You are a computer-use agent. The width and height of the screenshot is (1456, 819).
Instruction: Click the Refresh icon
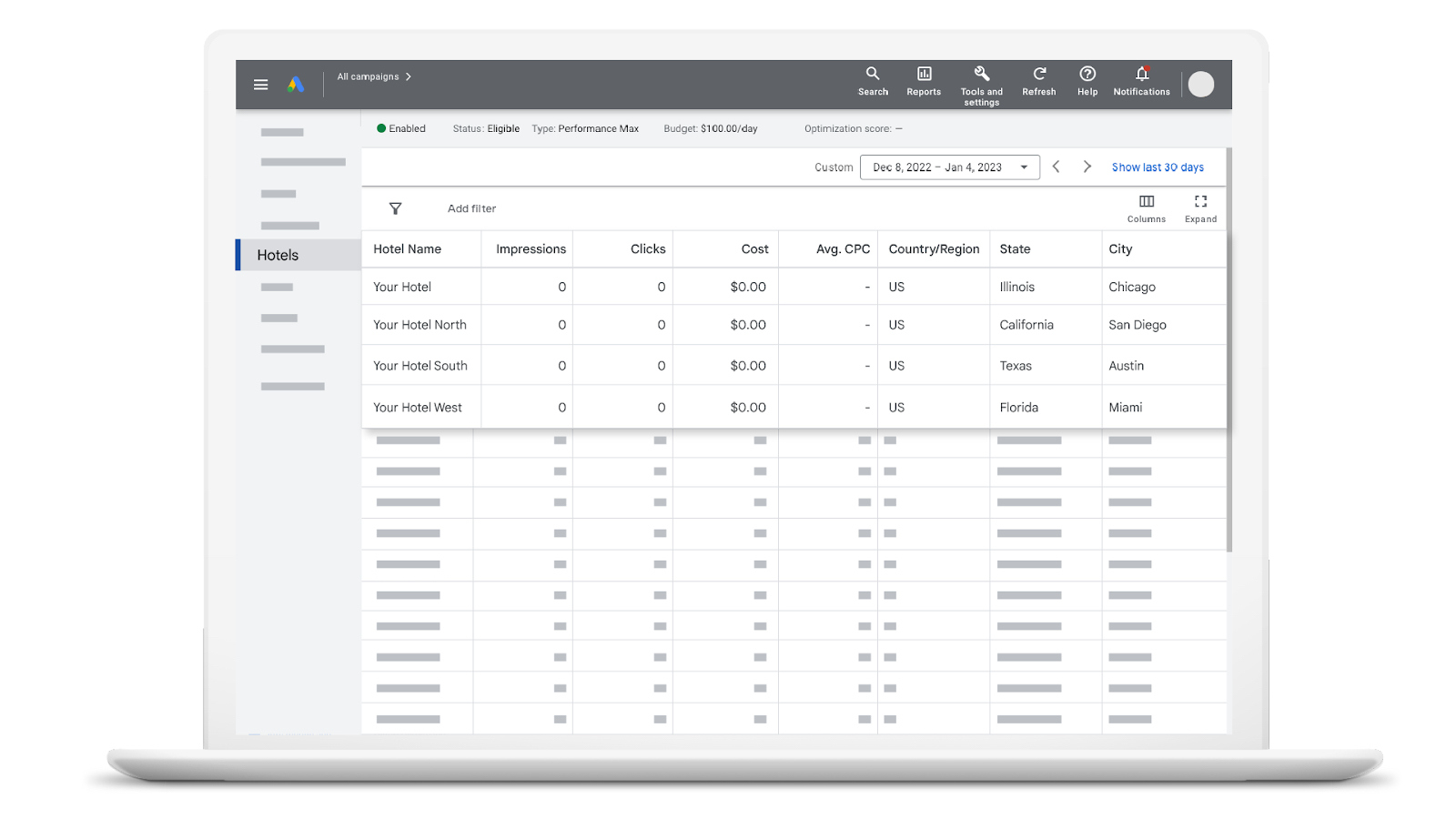pyautogui.click(x=1038, y=80)
